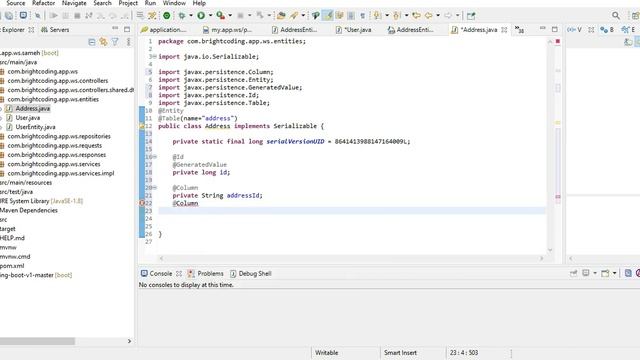Select com.brightcoding.app.ws.repositories package
The width and height of the screenshot is (640, 360).
59,136
